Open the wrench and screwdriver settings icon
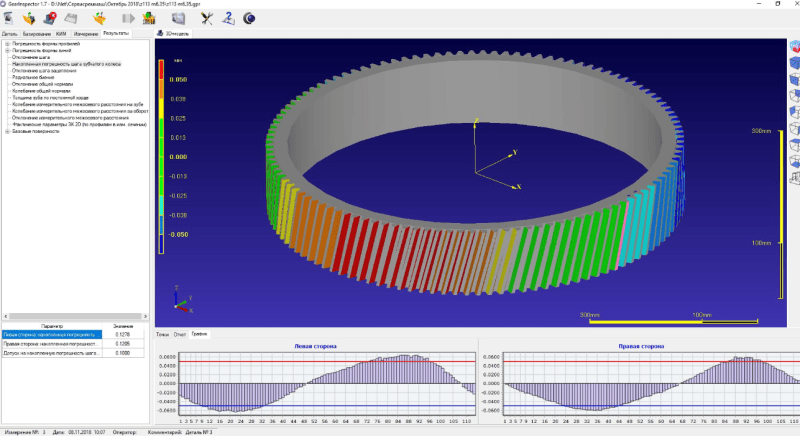800x436 pixels. click(205, 17)
